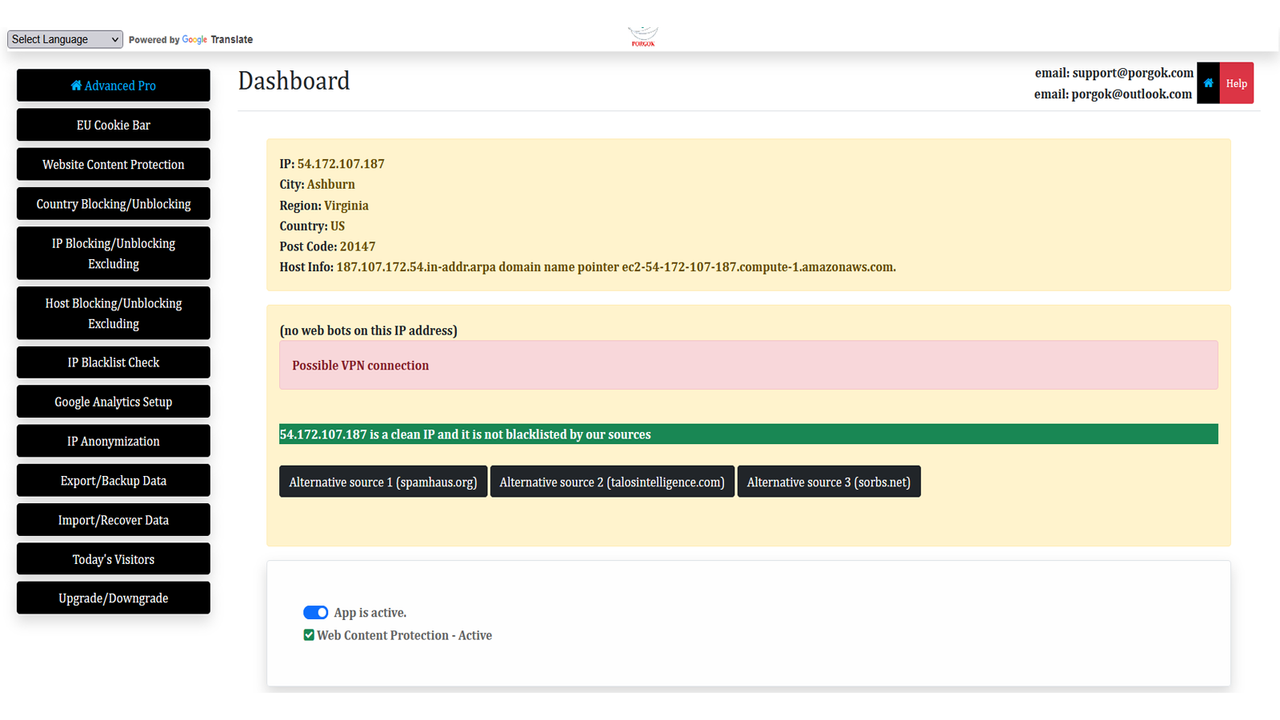
Task: Click the blue home icon button
Action: 1208,84
